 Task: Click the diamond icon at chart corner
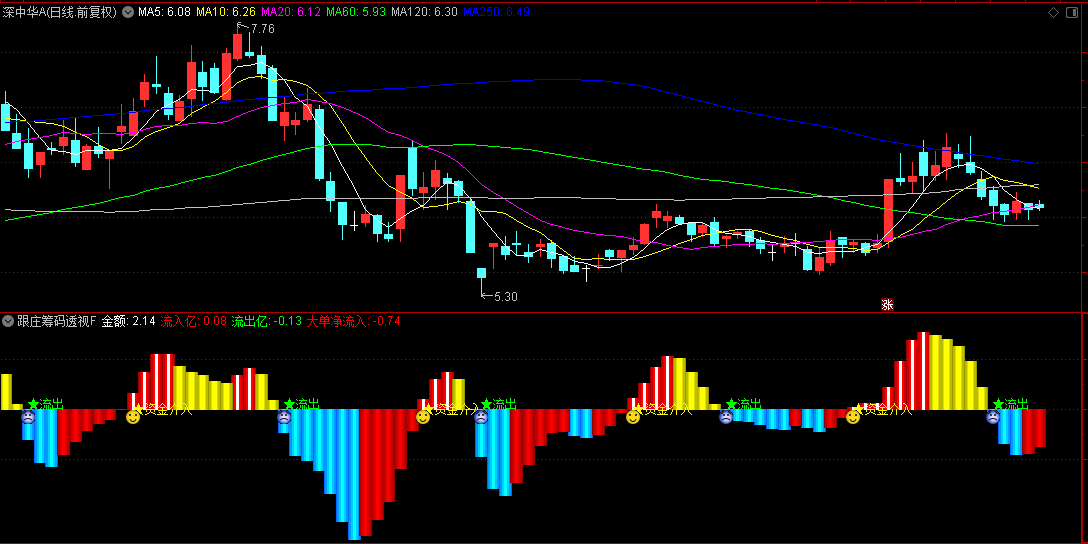1053,12
